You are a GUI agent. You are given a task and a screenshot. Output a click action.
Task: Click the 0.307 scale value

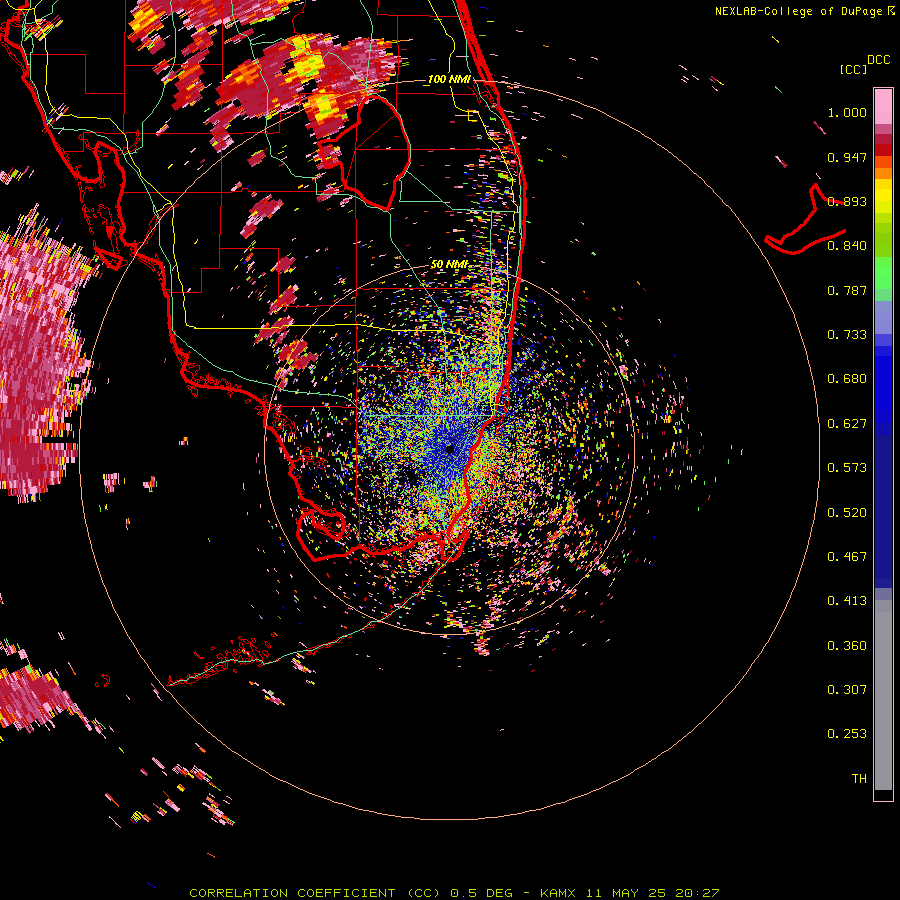click(847, 690)
